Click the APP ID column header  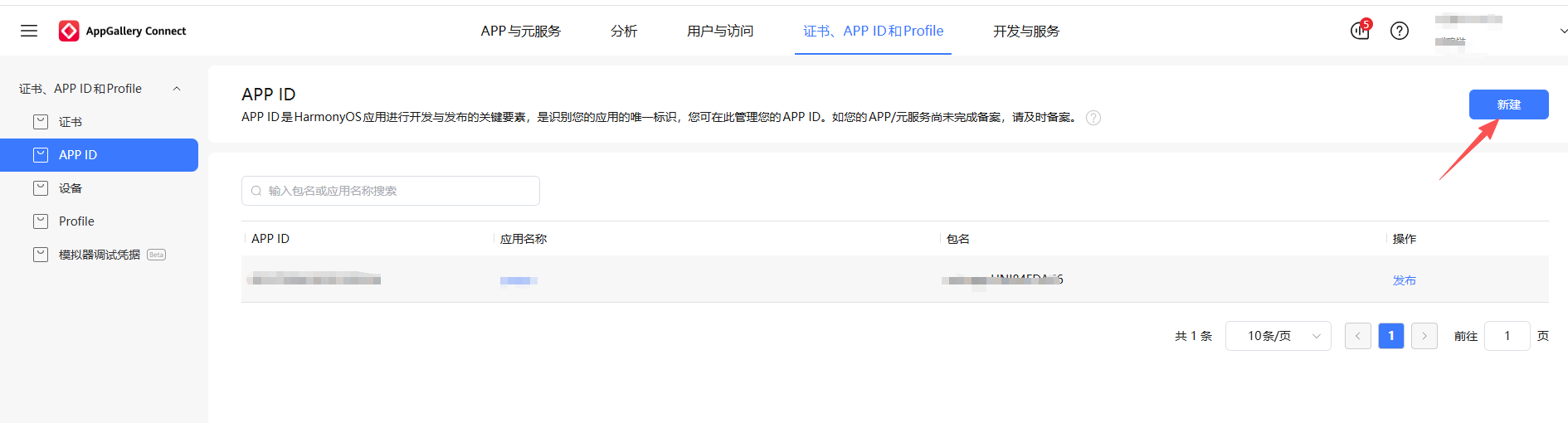click(270, 239)
